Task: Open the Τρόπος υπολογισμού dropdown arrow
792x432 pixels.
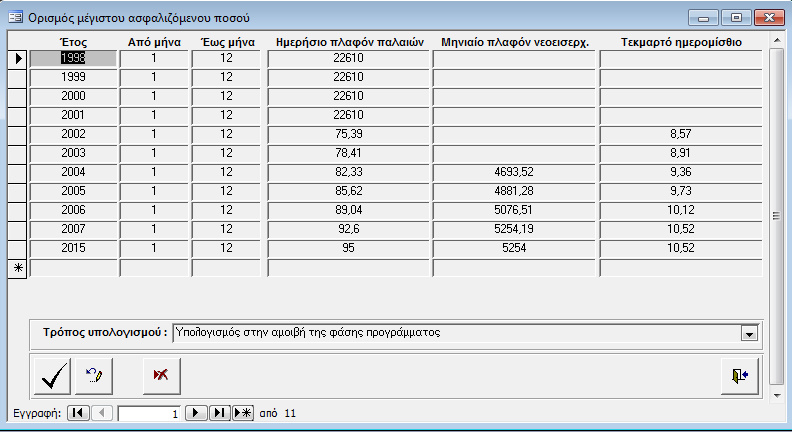Action: [x=748, y=333]
